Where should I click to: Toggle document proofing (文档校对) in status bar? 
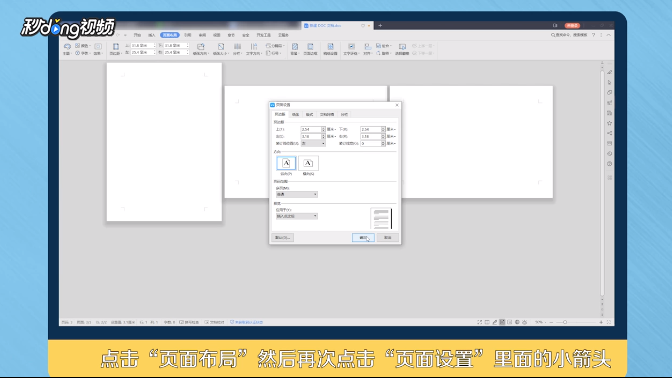pyautogui.click(x=214, y=322)
